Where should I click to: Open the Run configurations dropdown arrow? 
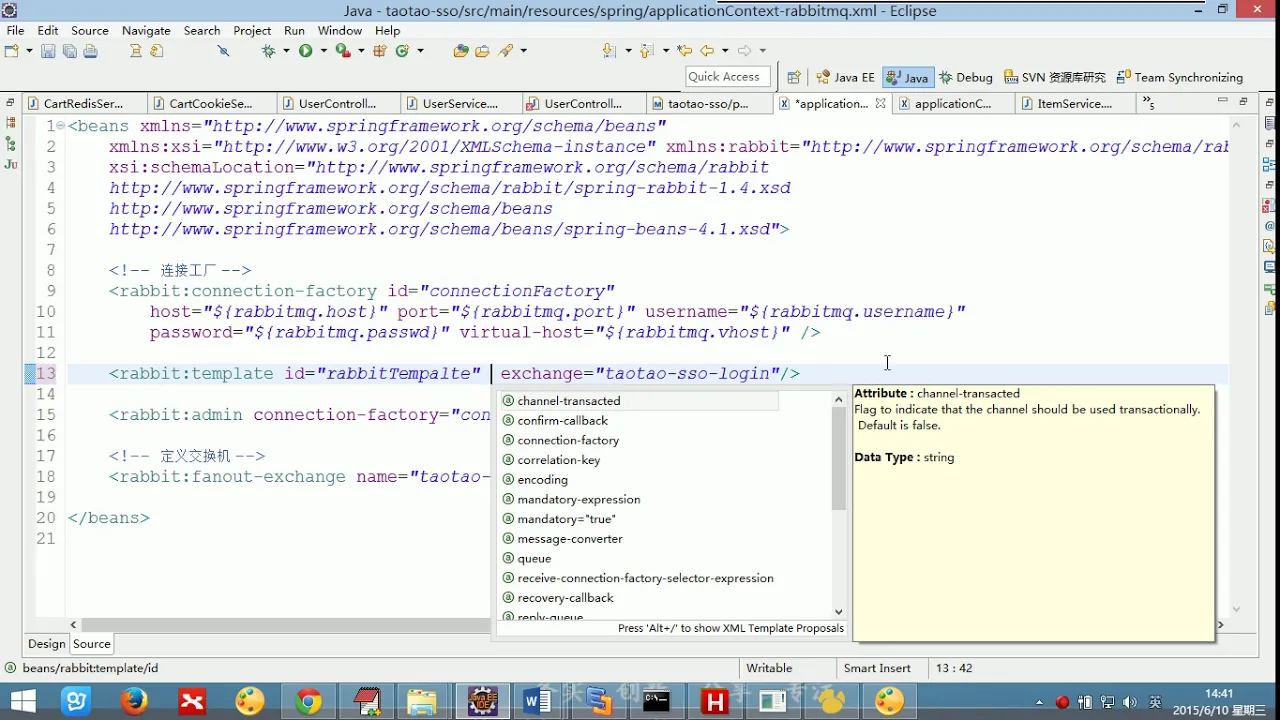[x=323, y=51]
